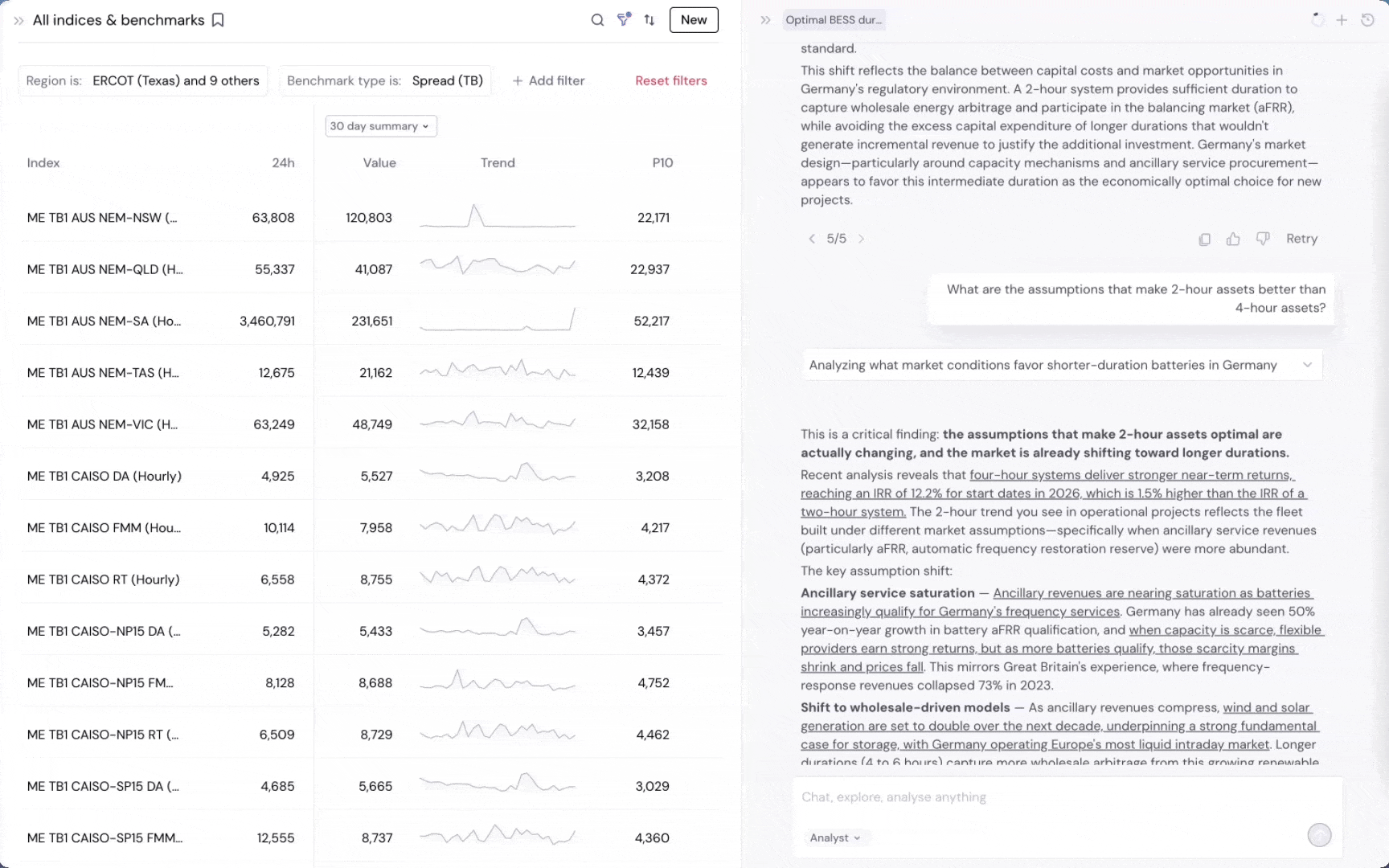
Task: Expand the Analyzing market conditions reasoning section
Action: pos(1307,365)
